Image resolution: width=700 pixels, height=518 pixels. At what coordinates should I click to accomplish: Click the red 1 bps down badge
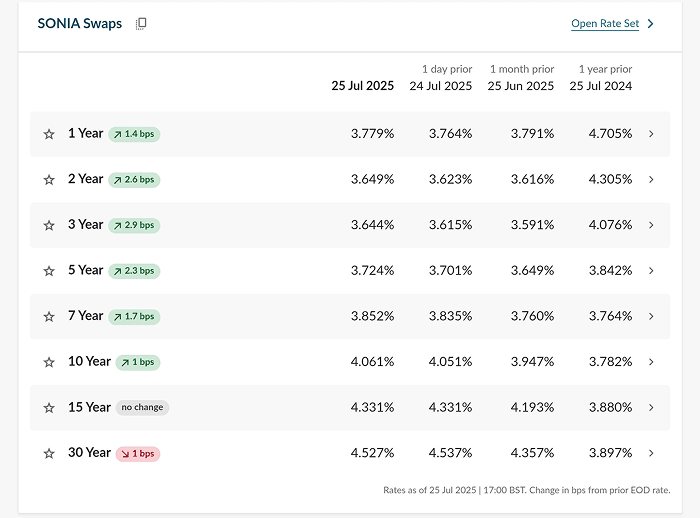click(x=138, y=454)
